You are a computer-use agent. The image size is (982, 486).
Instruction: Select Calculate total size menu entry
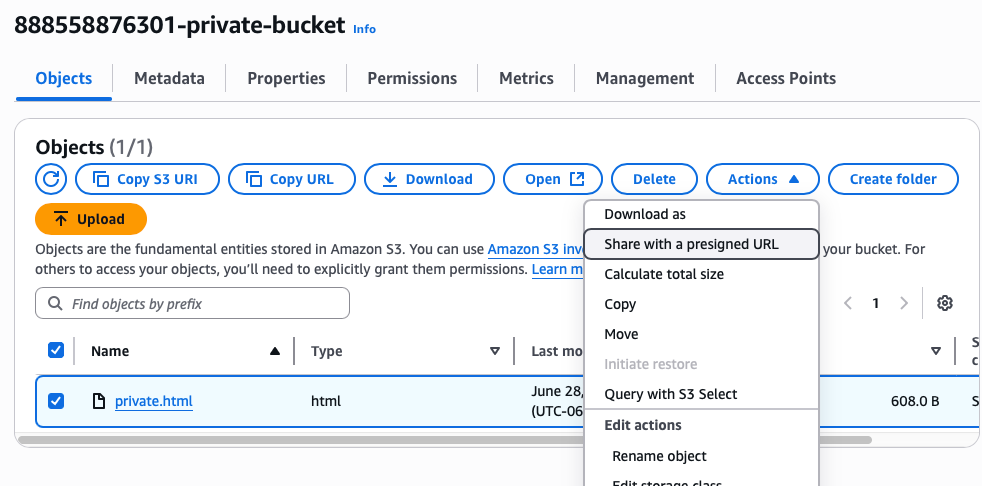point(664,274)
